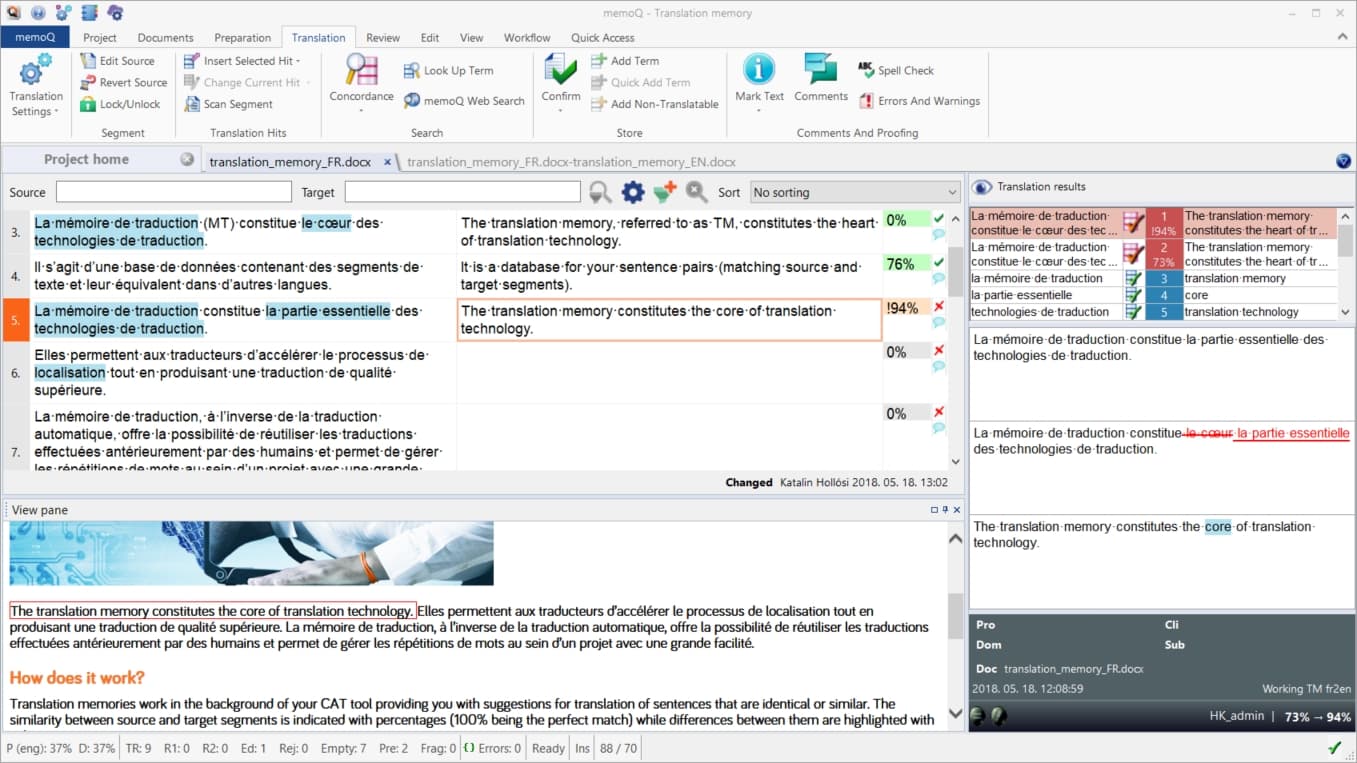Open Translation Settings in the ribbon
The width and height of the screenshot is (1357, 763).
[36, 86]
